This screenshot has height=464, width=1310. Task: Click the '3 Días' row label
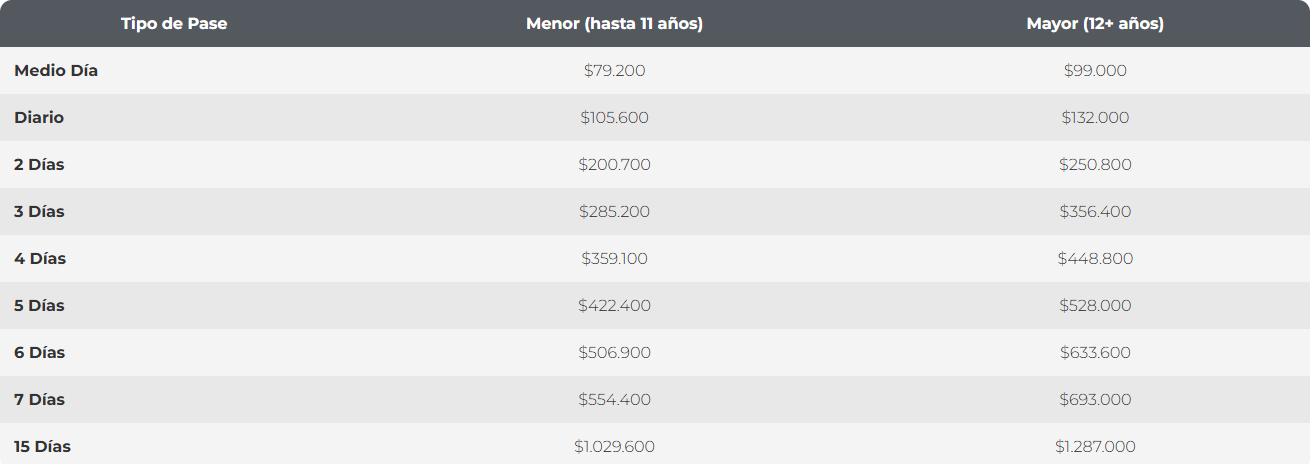click(39, 212)
